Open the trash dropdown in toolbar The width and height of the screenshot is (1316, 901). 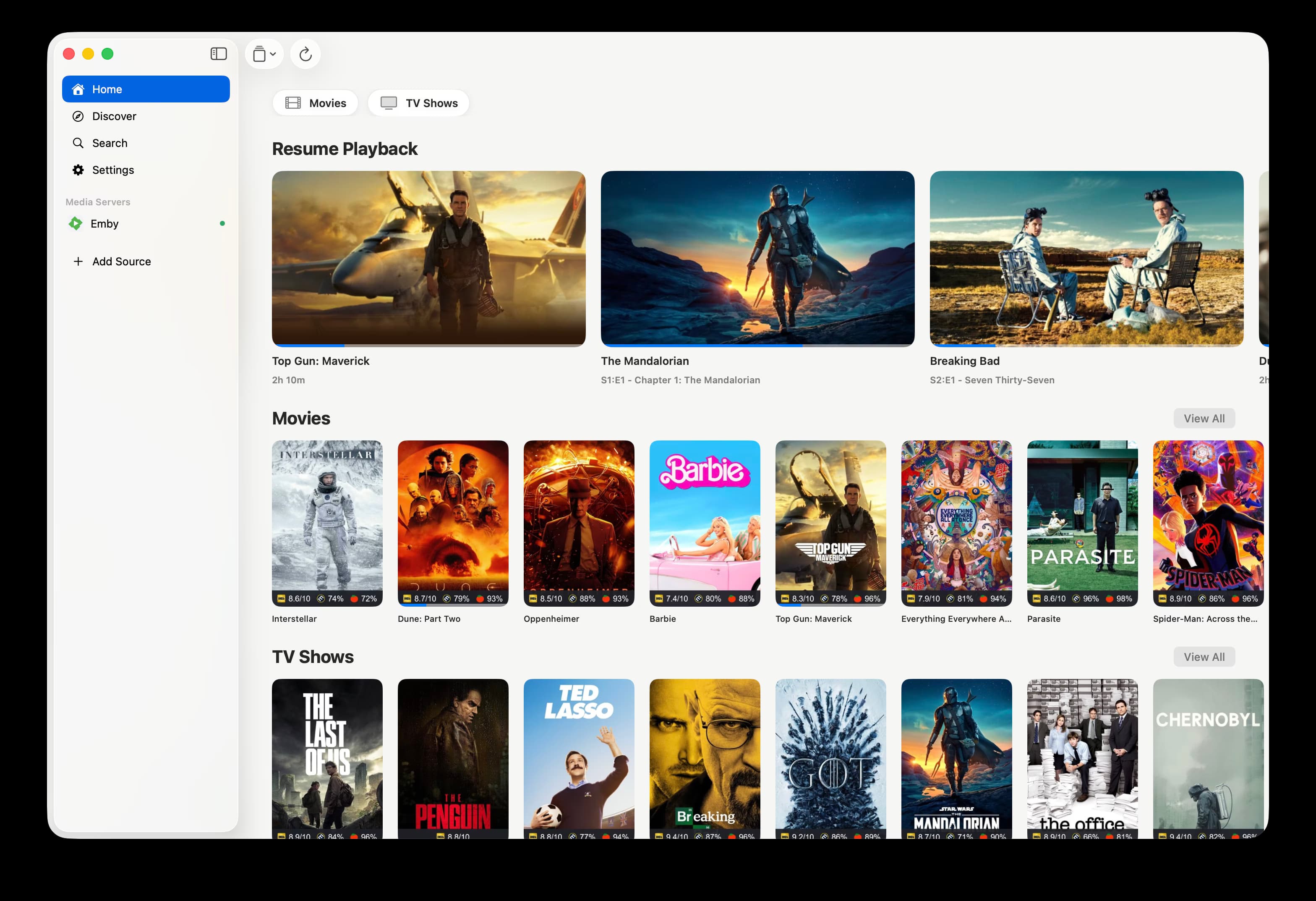[264, 54]
